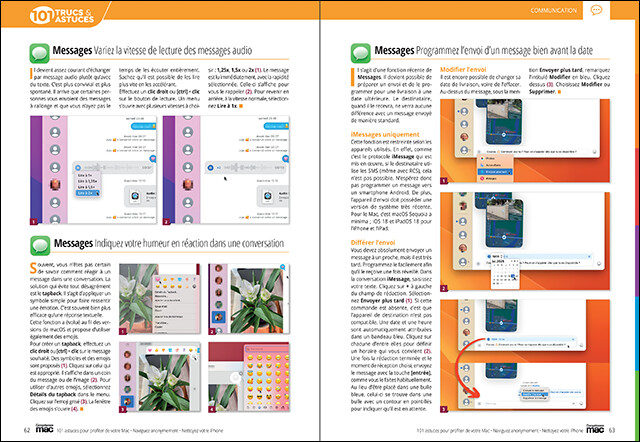640x442 pixels.
Task: Click subheading 'Modifier l'envoi'
Action: (x=463, y=69)
